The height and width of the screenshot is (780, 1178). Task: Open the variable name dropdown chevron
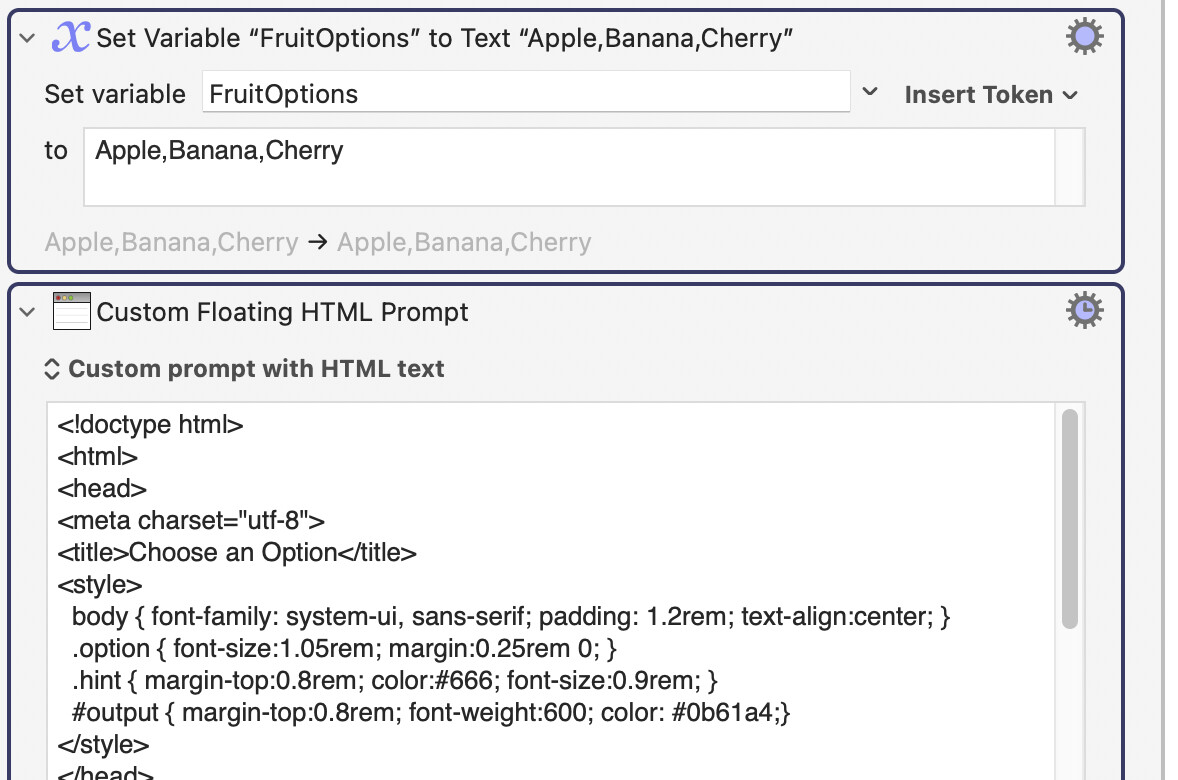pos(870,93)
